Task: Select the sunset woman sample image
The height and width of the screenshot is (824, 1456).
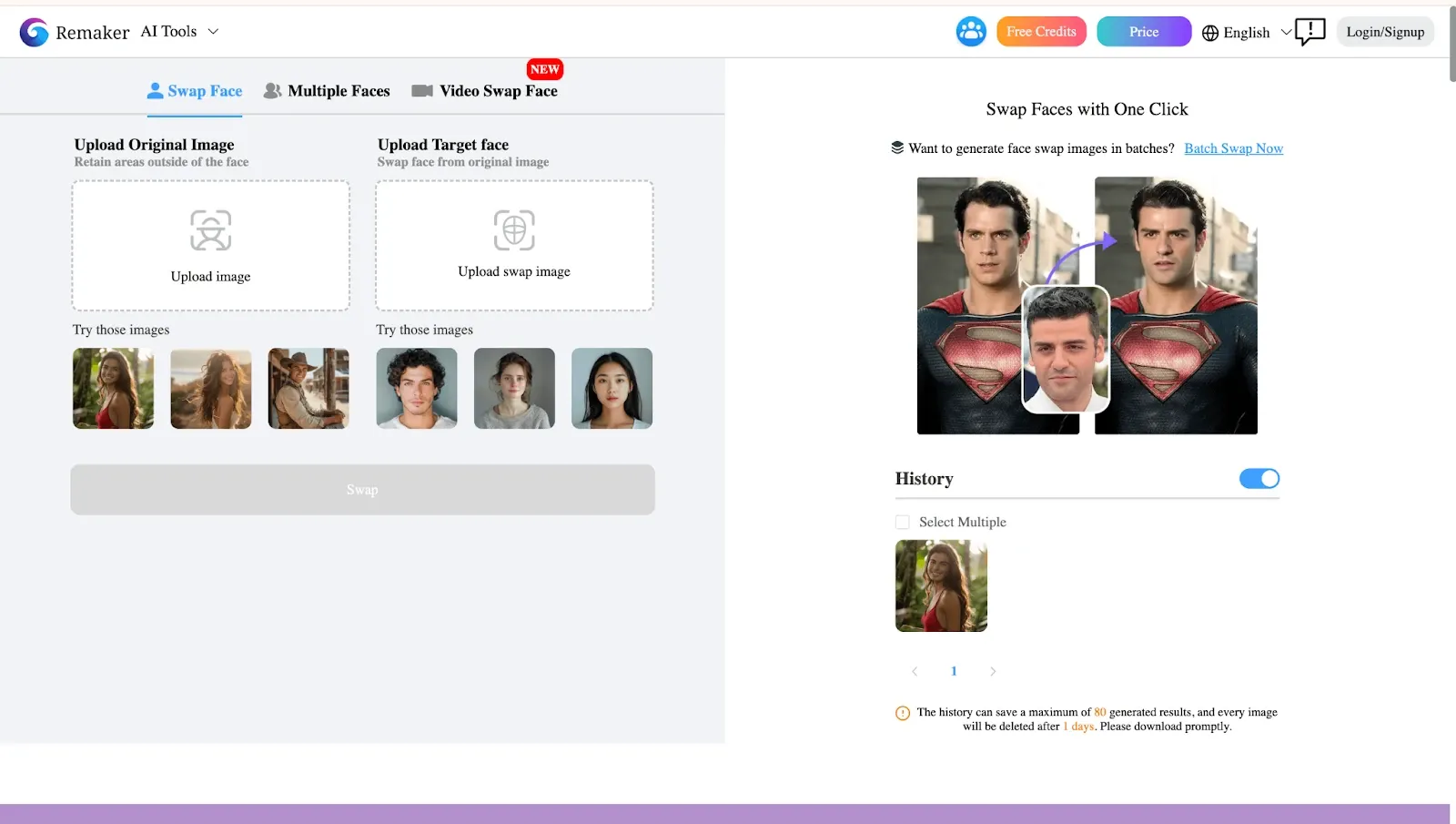Action: coord(210,389)
